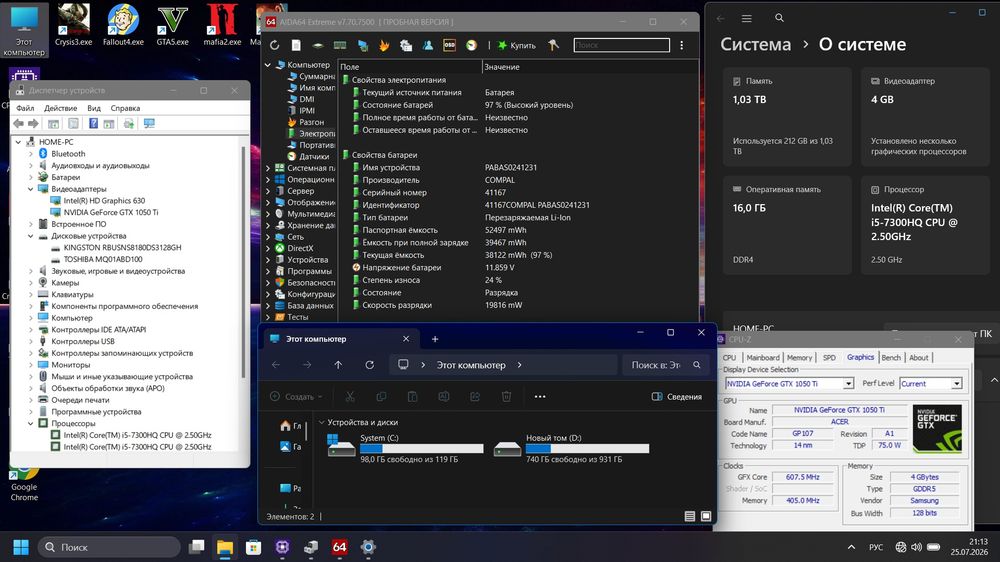Image resolution: width=1000 pixels, height=562 pixels.
Task: Collapse the Компьютер tree node in AIDA64
Action: tap(268, 65)
